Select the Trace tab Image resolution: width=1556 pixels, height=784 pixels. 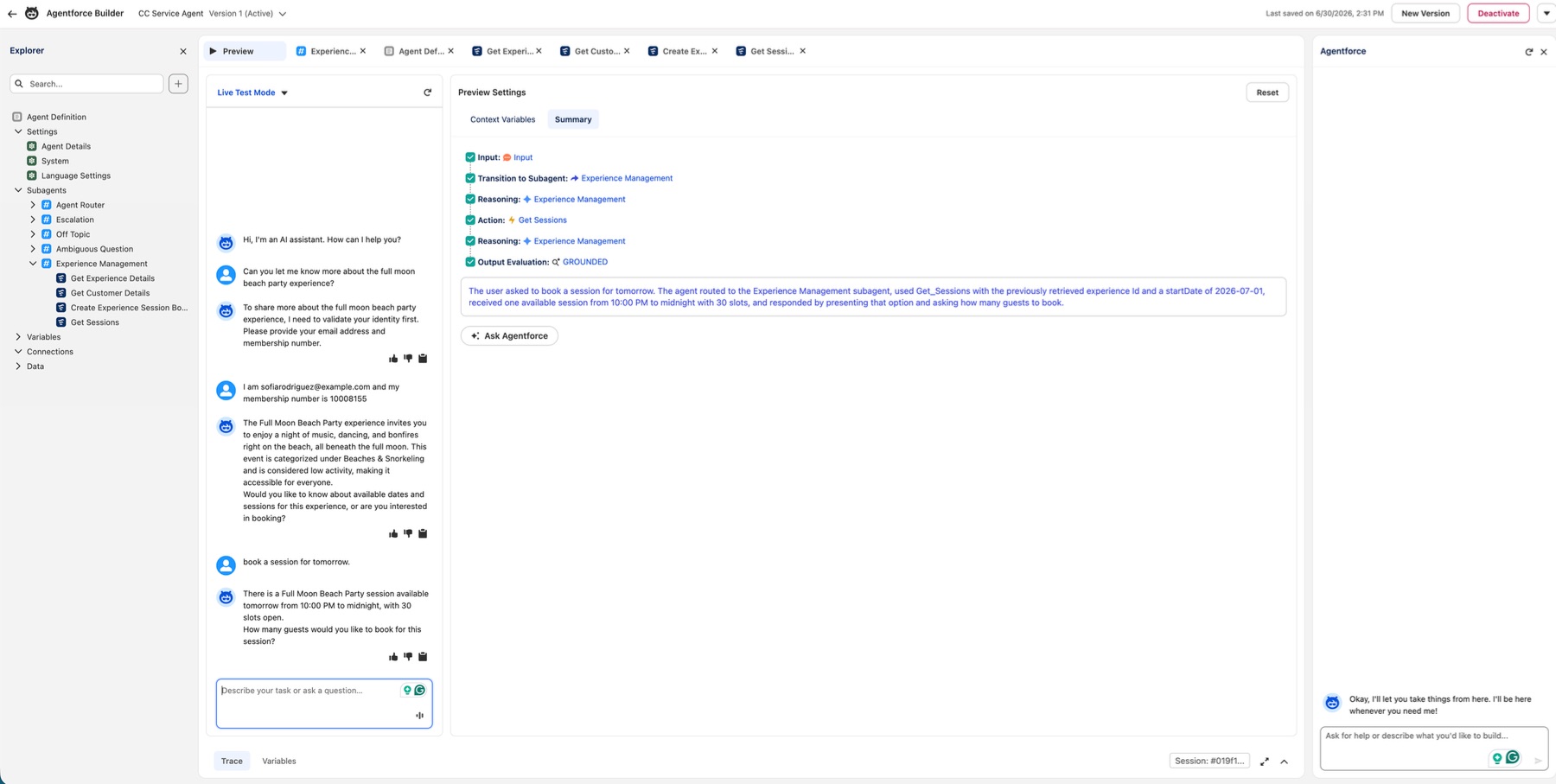pyautogui.click(x=232, y=762)
